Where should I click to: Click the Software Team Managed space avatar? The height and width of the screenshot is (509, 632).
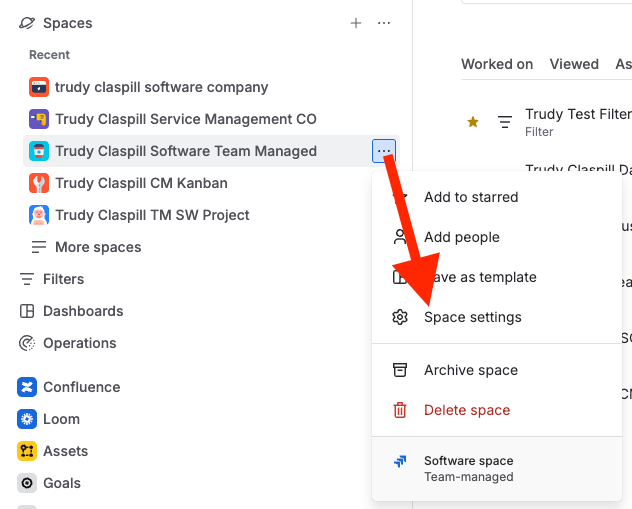[x=39, y=151]
